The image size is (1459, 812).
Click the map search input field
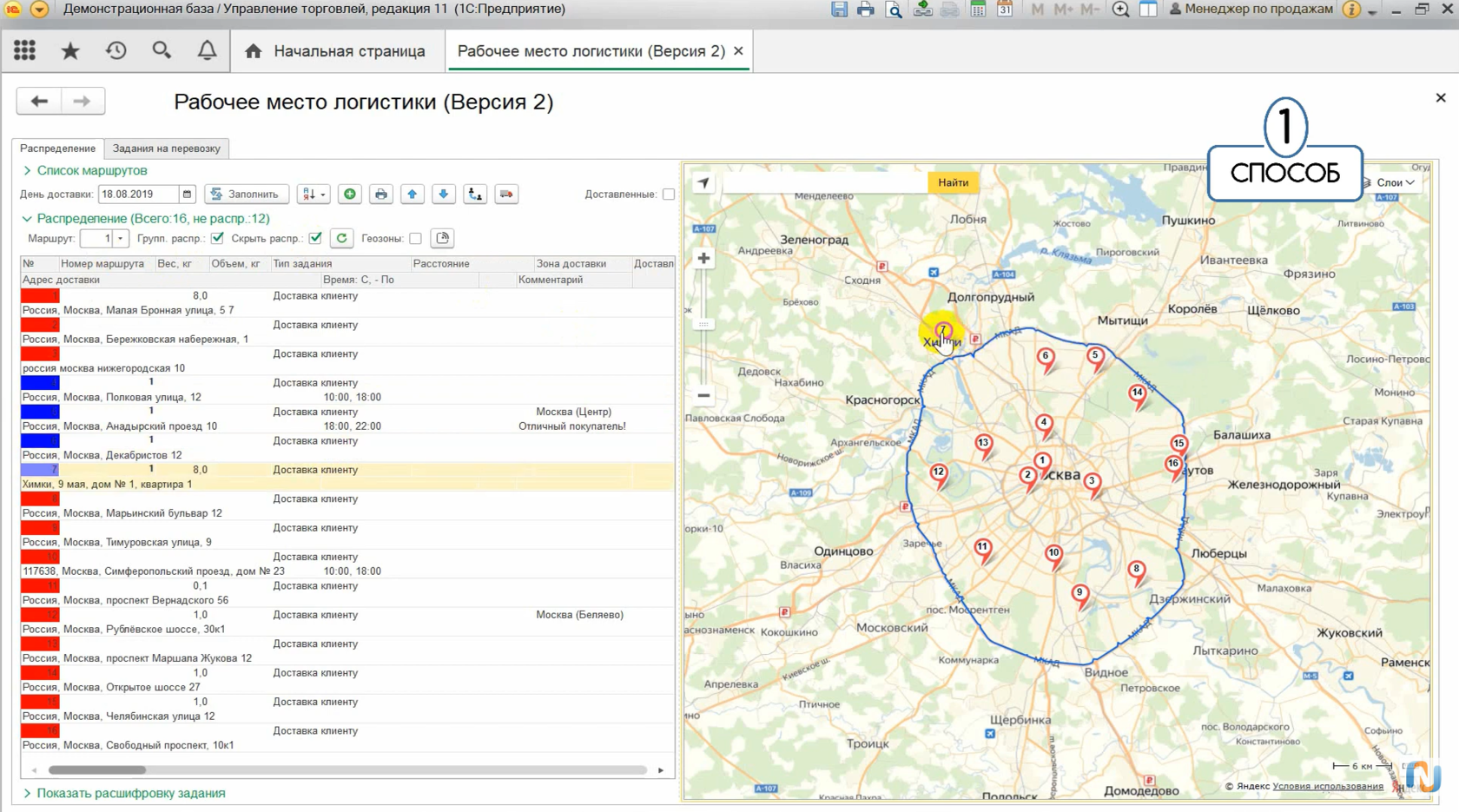(825, 182)
